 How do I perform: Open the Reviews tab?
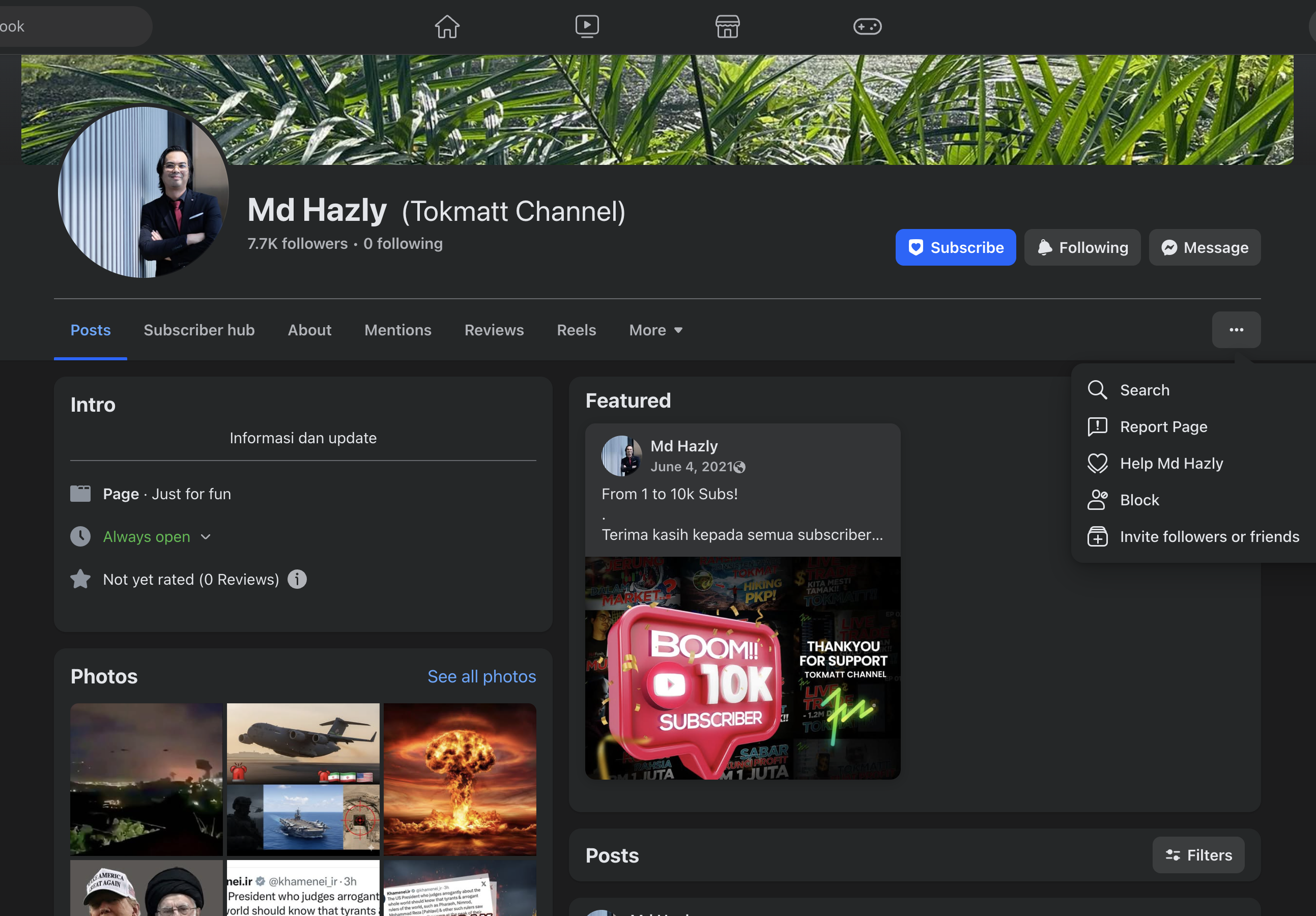494,330
